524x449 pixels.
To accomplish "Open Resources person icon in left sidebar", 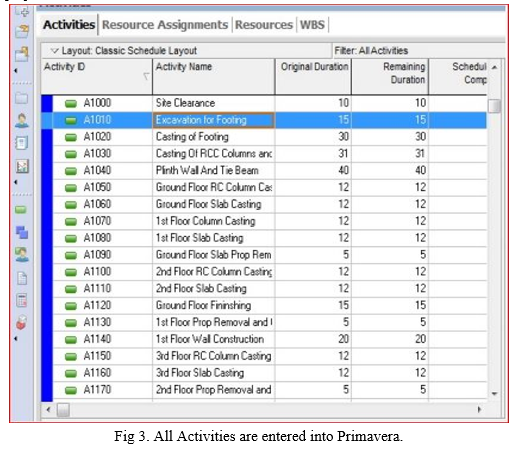I will [x=22, y=121].
